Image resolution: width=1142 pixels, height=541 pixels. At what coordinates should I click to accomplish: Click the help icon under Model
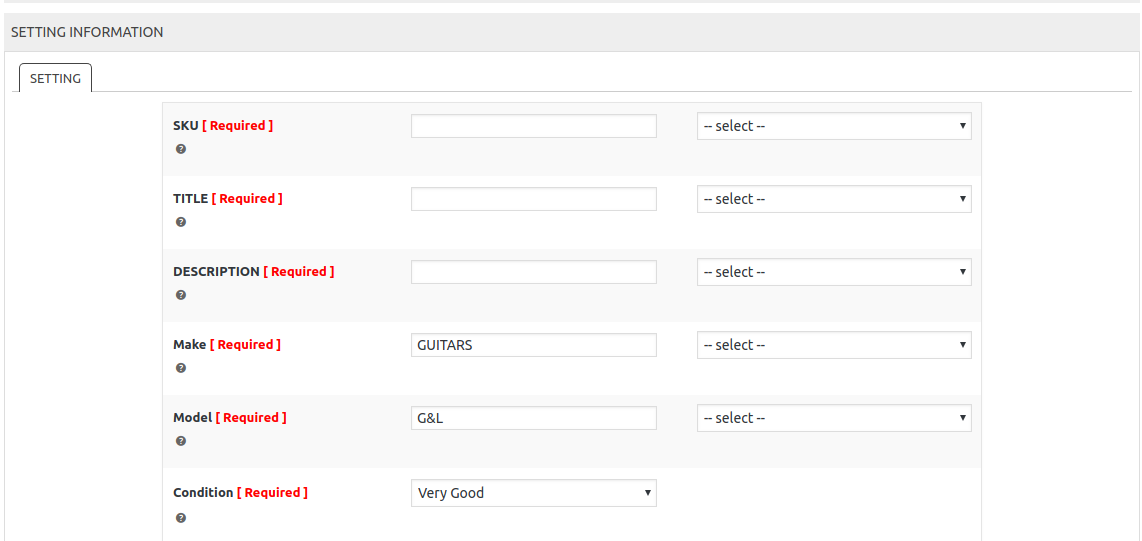tap(181, 441)
